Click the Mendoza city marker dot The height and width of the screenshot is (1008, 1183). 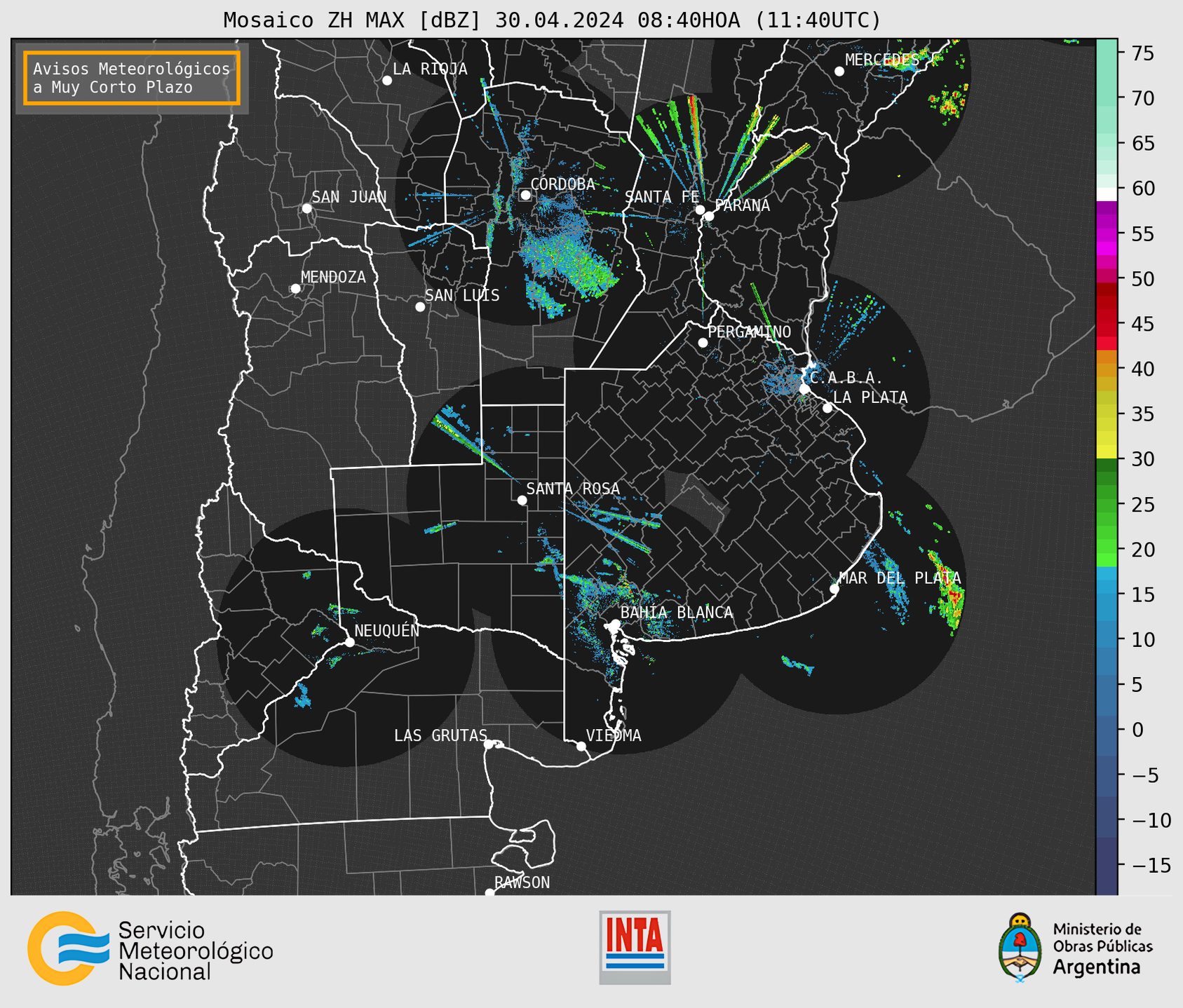295,289
